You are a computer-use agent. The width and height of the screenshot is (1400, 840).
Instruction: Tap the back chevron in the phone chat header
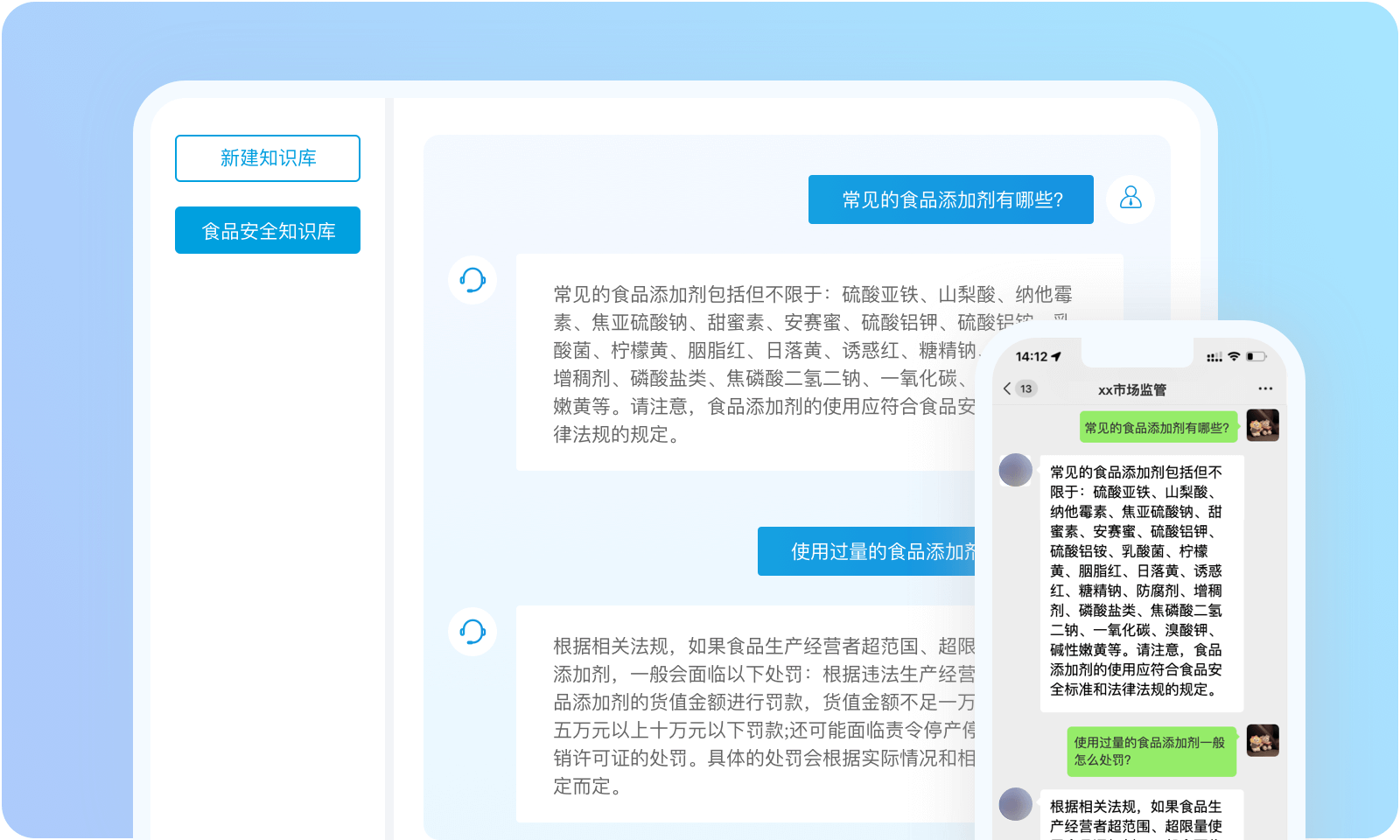(x=1007, y=388)
